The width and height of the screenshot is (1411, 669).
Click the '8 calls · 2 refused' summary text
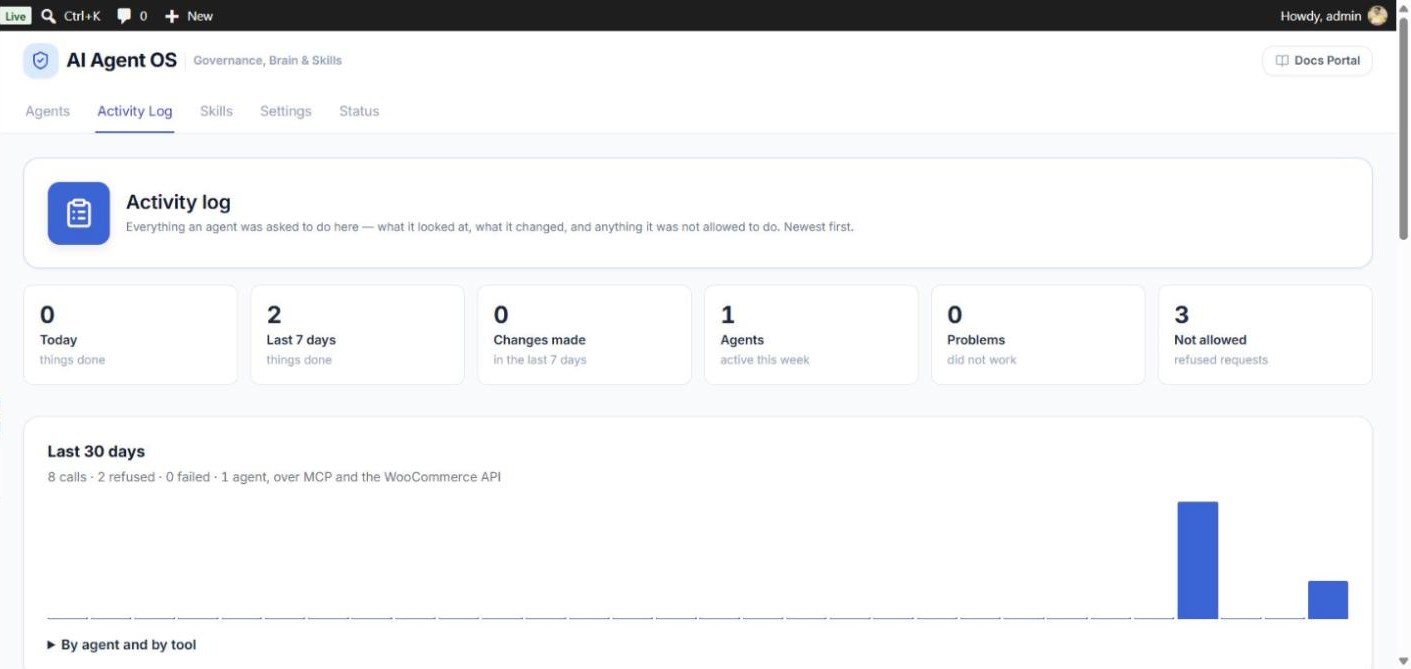274,477
